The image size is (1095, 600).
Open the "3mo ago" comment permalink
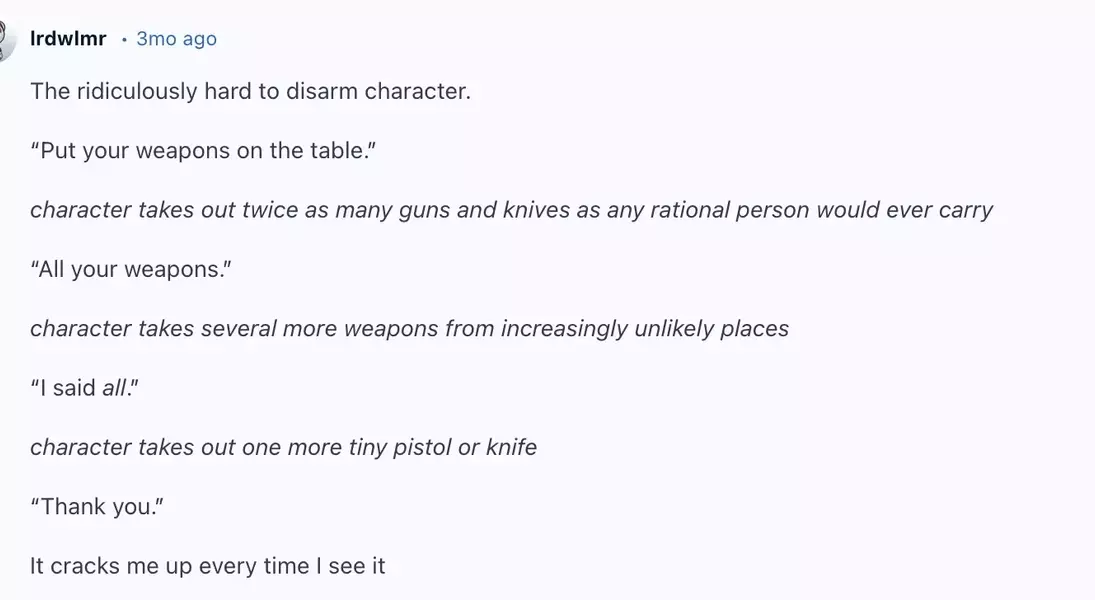click(x=176, y=38)
